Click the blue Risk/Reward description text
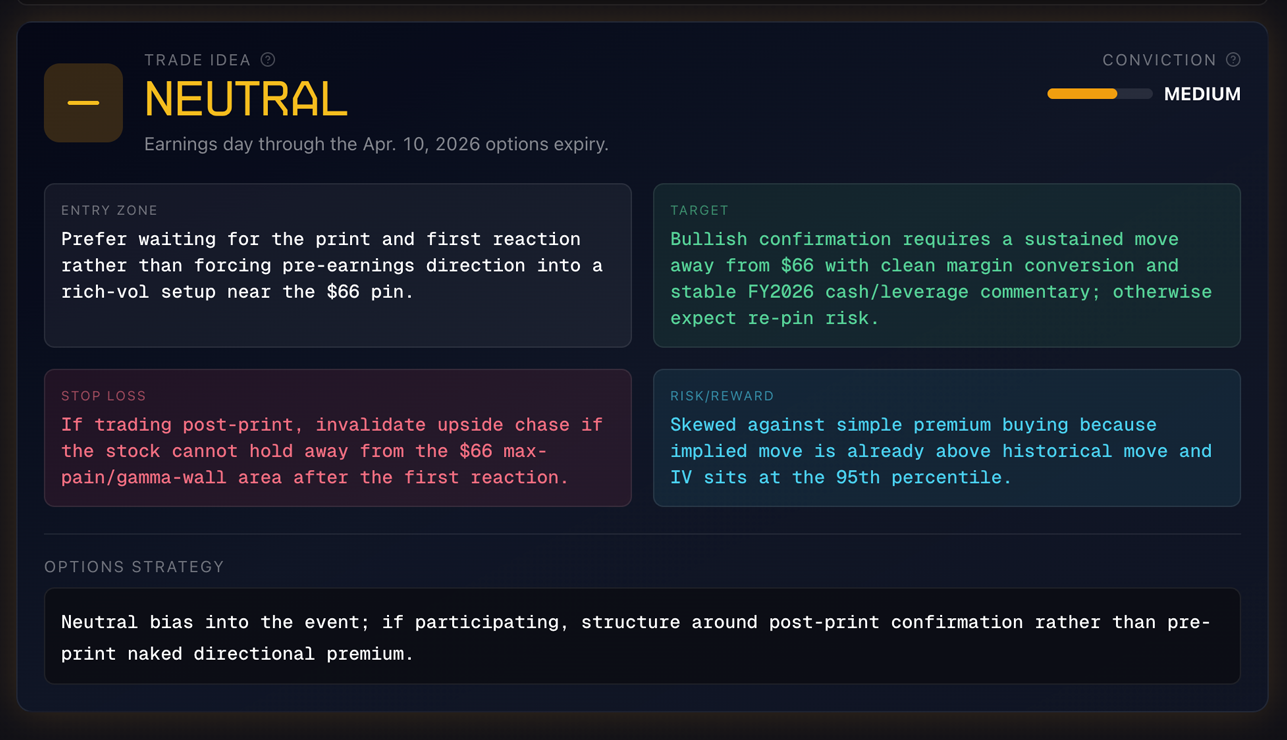Screen dimensions: 1287x740 (x=940, y=451)
